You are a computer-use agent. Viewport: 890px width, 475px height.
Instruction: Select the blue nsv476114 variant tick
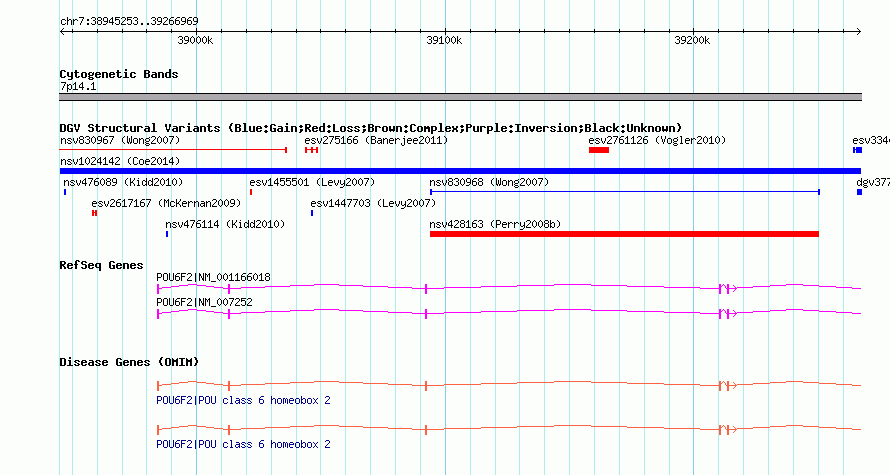pos(167,234)
